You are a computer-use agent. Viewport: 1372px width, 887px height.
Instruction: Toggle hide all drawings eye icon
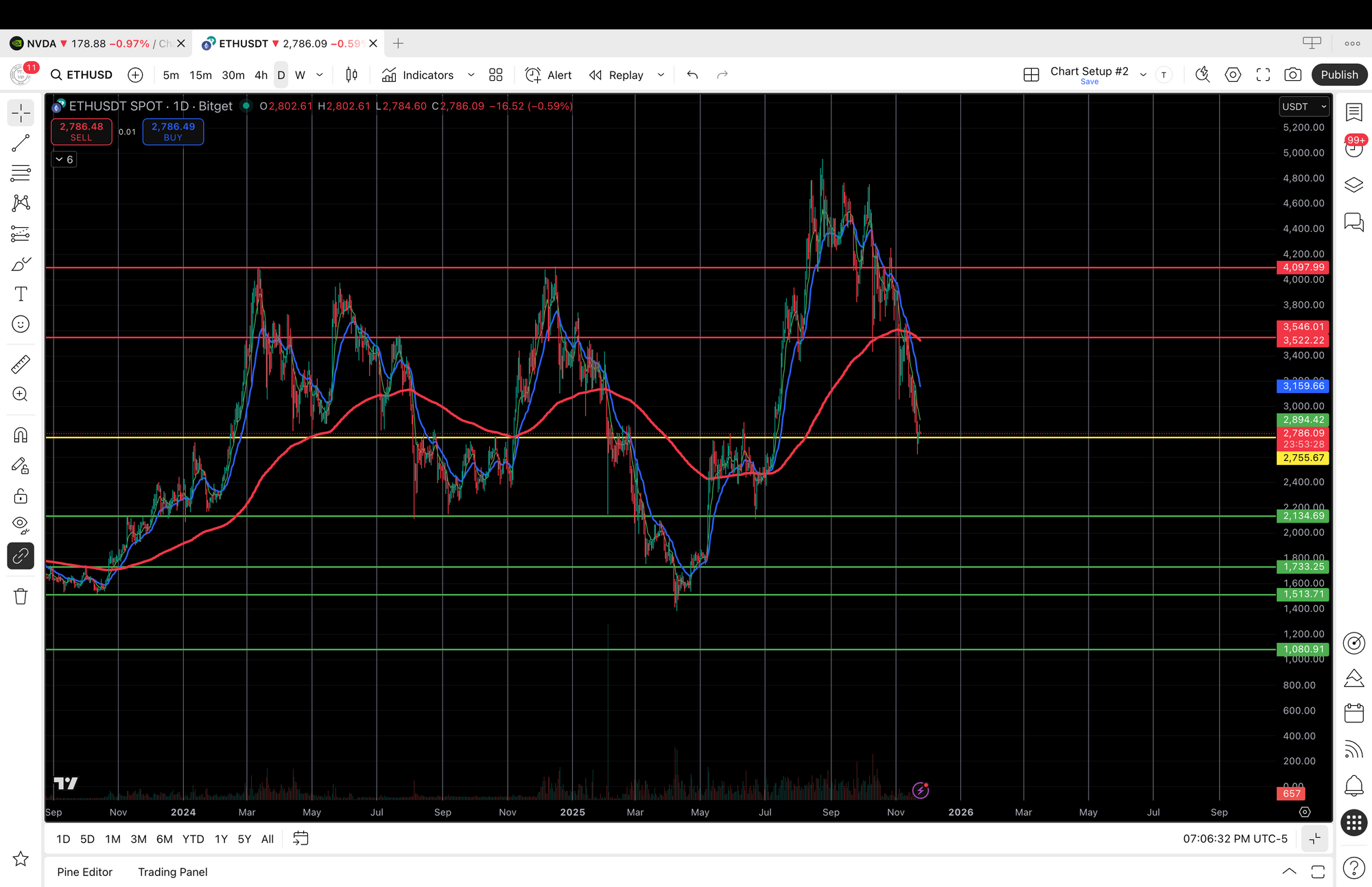coord(21,525)
